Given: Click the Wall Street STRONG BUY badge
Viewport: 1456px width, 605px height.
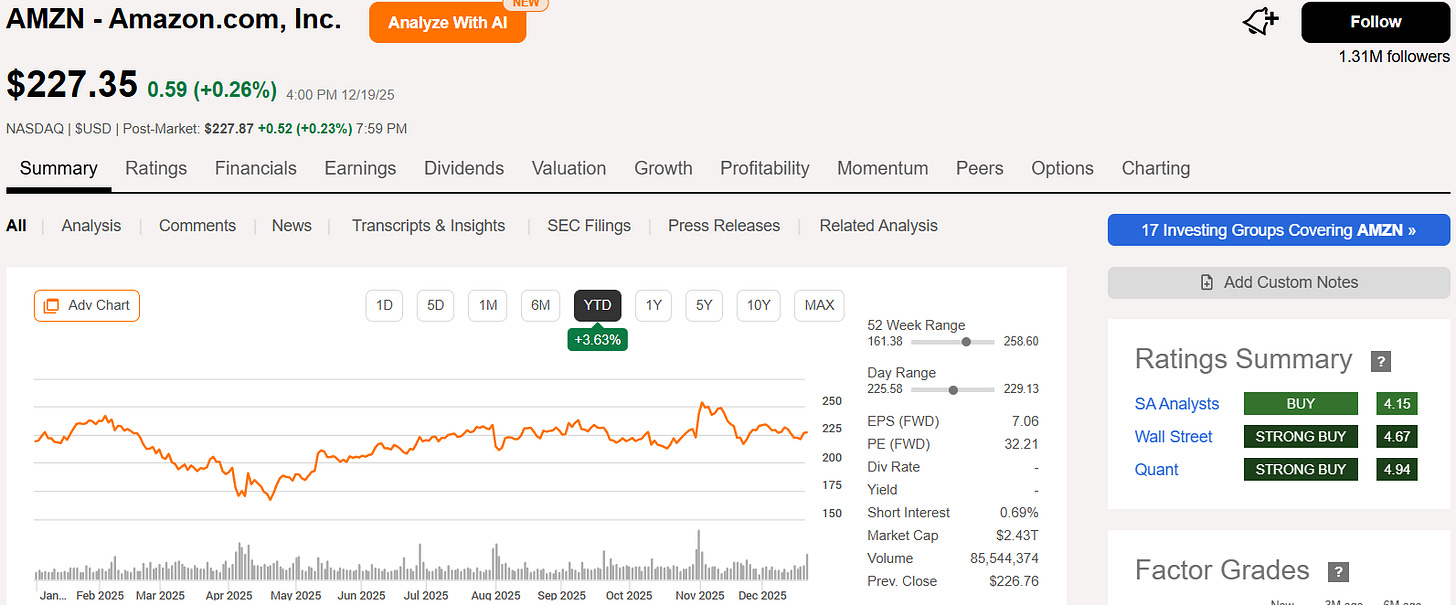Looking at the screenshot, I should coord(1301,437).
